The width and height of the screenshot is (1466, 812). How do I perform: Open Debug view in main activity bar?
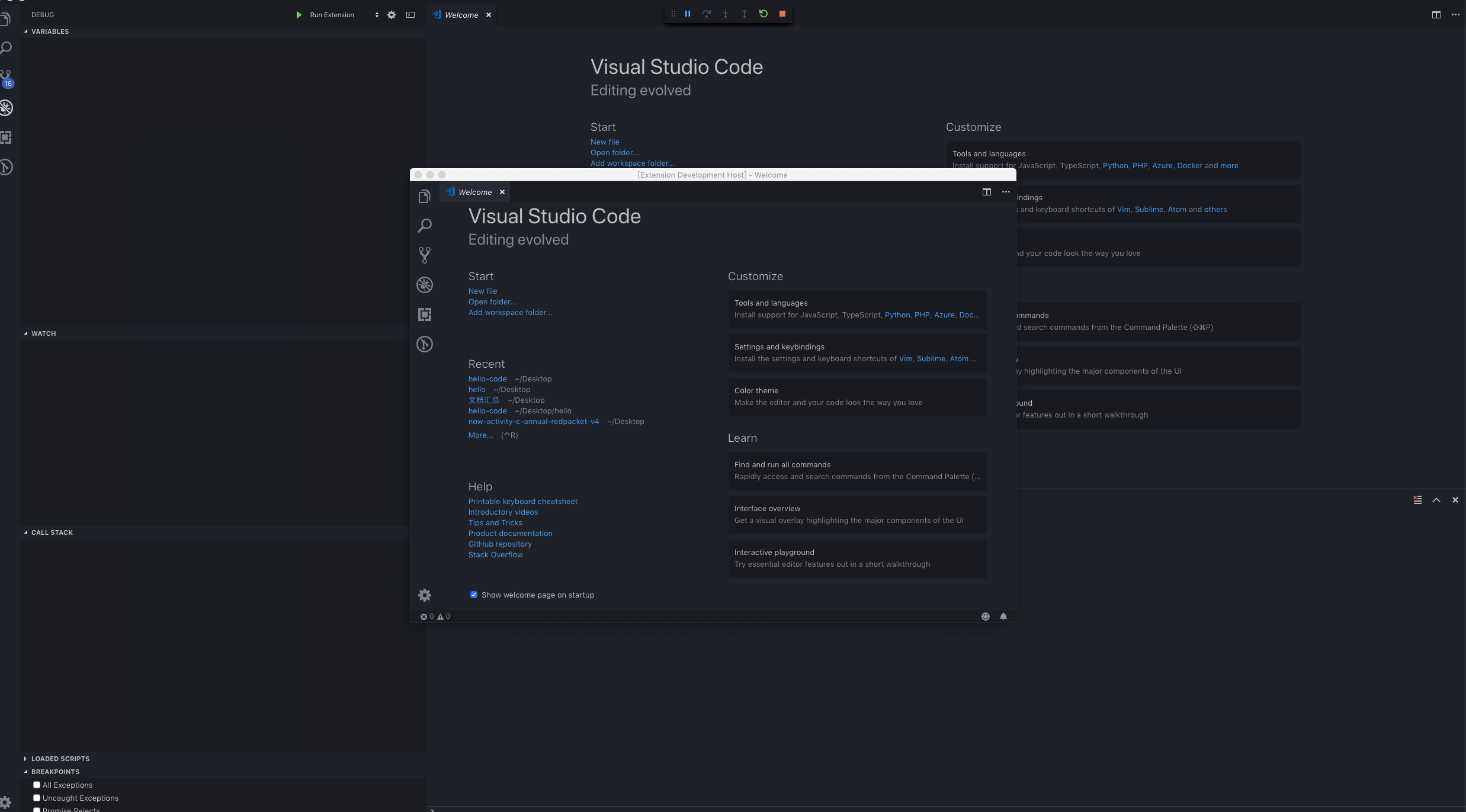point(6,108)
